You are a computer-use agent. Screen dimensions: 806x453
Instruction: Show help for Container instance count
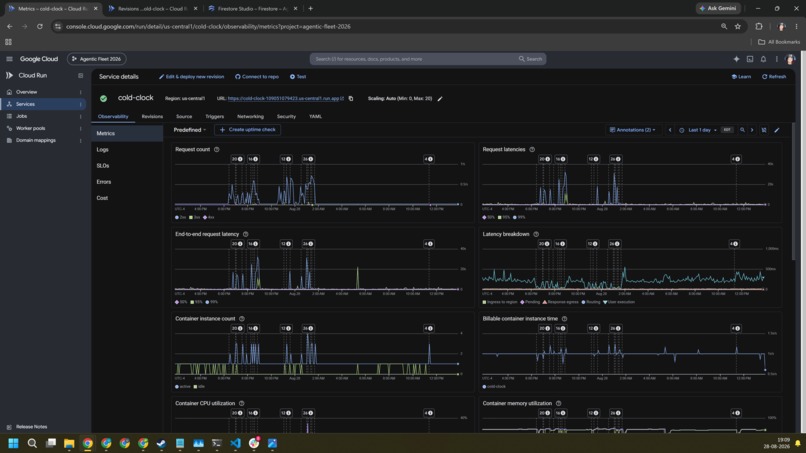[242, 319]
